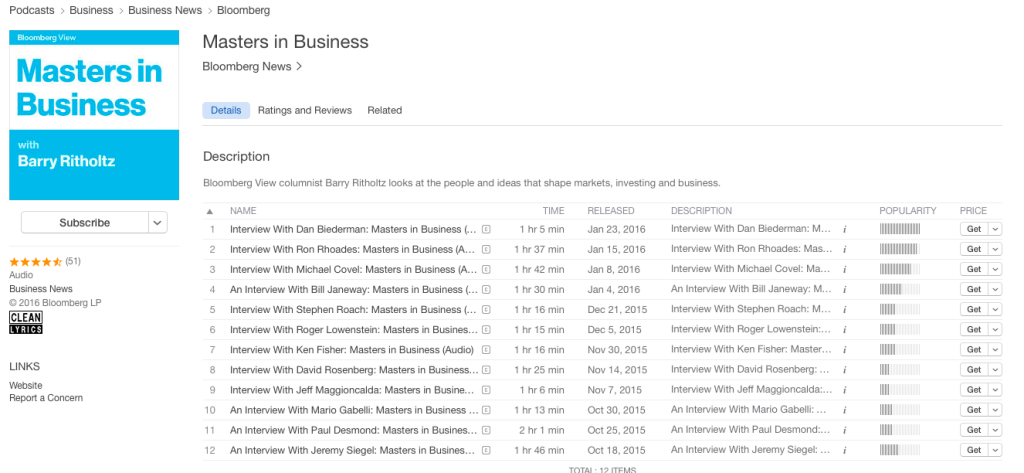Image resolution: width=1024 pixels, height=473 pixels.
Task: Go to Business in breadcrumb
Action: (91, 10)
